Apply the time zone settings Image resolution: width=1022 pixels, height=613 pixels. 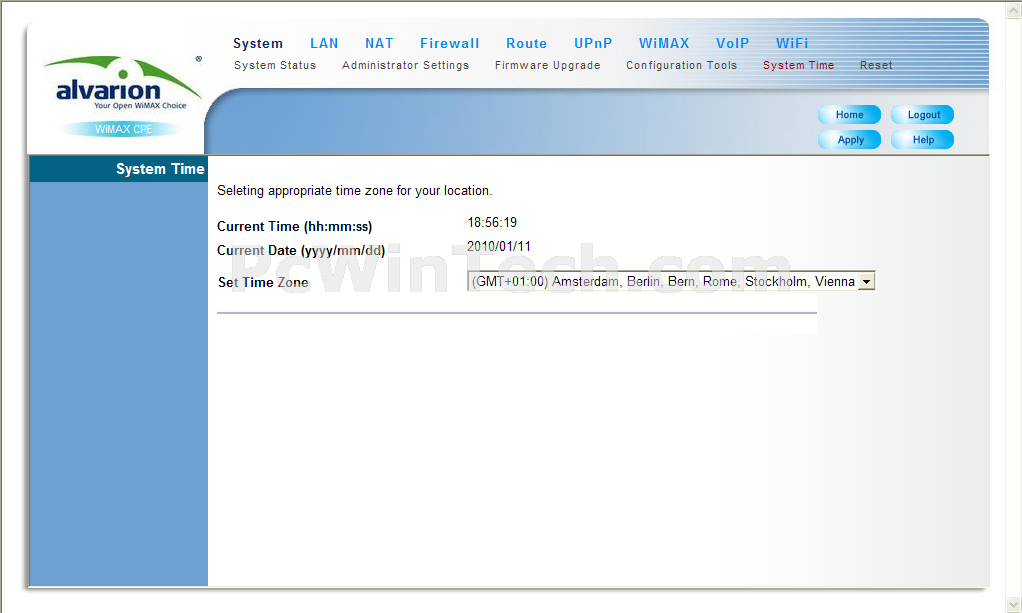pyautogui.click(x=849, y=140)
